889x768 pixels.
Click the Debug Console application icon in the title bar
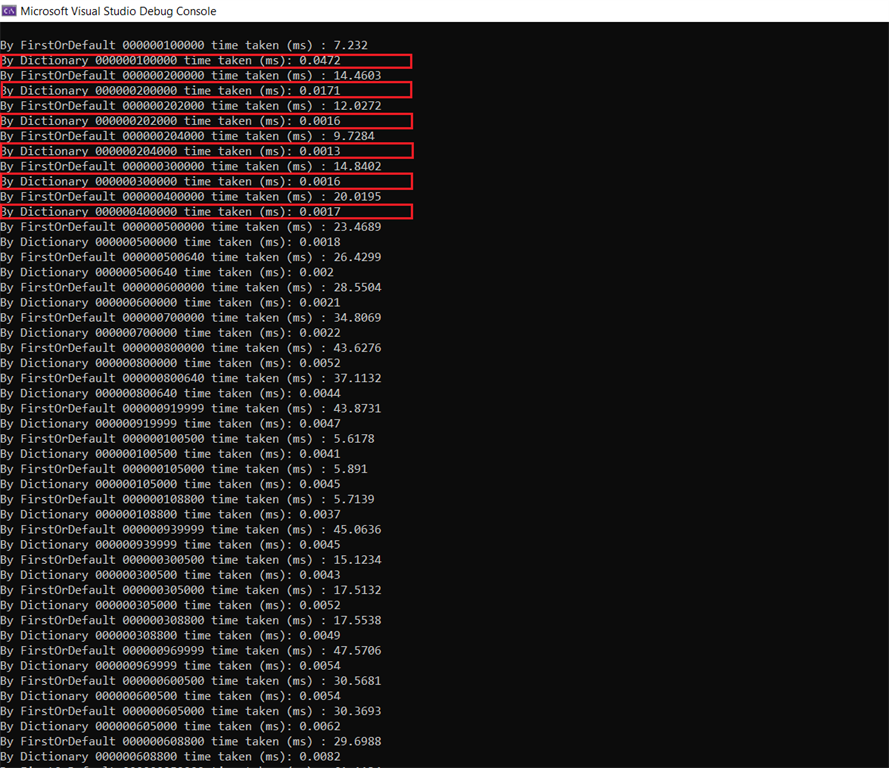(10, 11)
